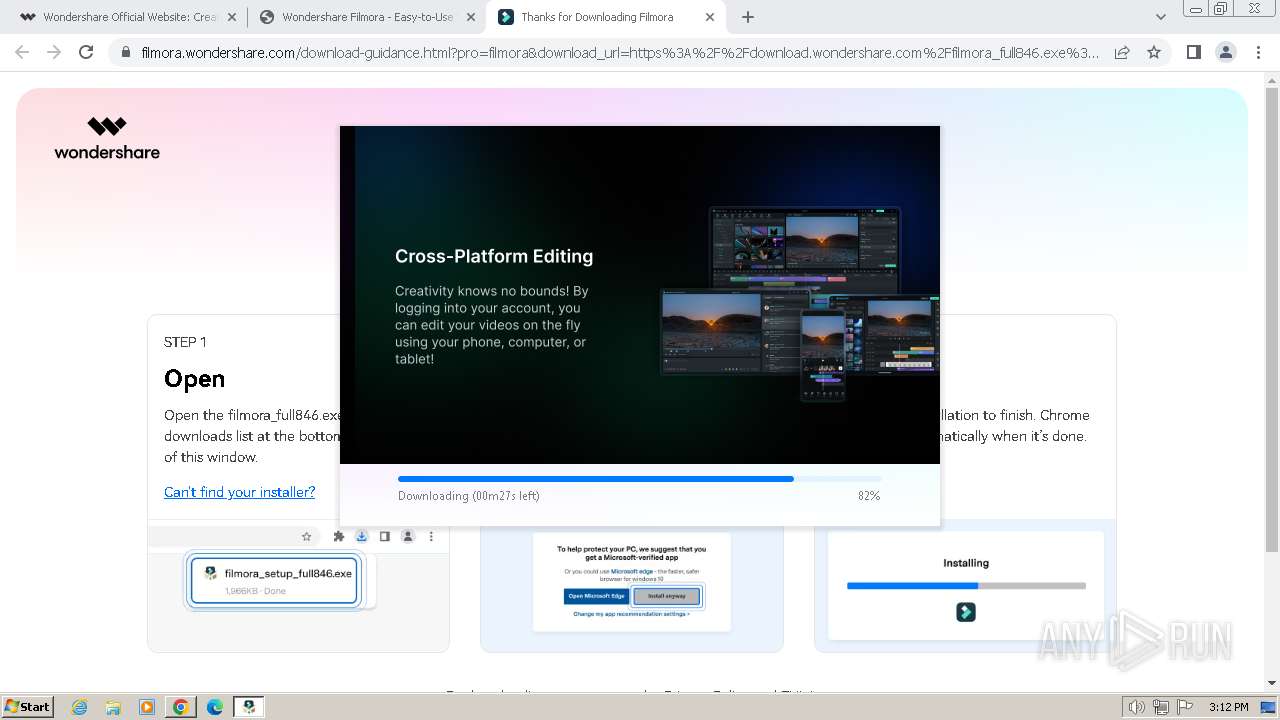Open the Can't find your installer link
Screen dimensions: 1280x720
239,492
